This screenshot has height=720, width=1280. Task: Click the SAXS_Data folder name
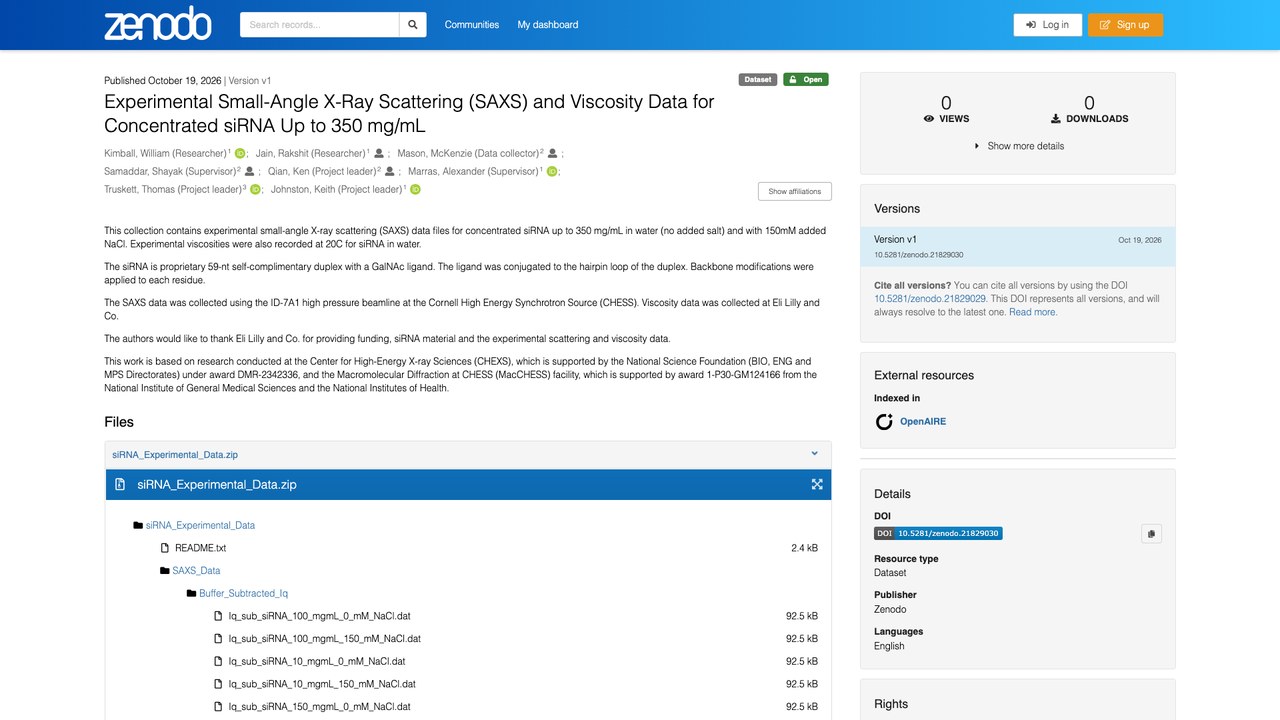pos(196,571)
